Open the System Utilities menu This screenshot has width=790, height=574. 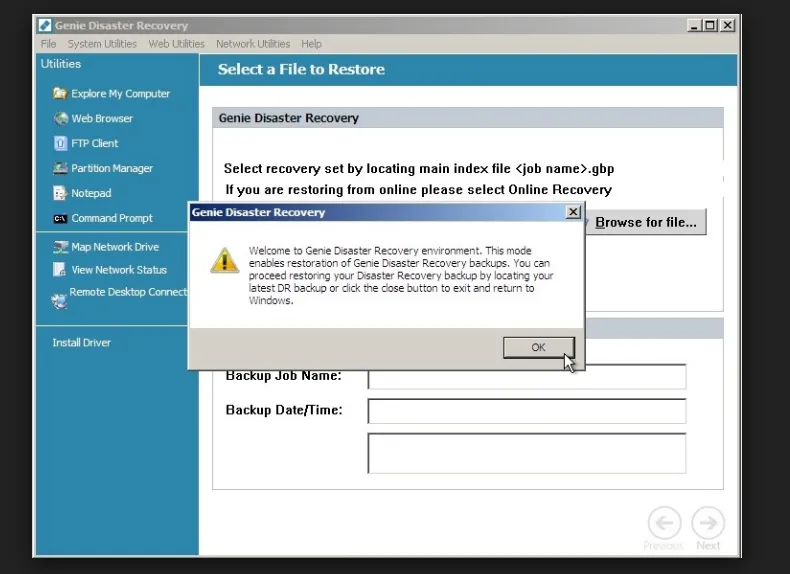pyautogui.click(x=102, y=44)
